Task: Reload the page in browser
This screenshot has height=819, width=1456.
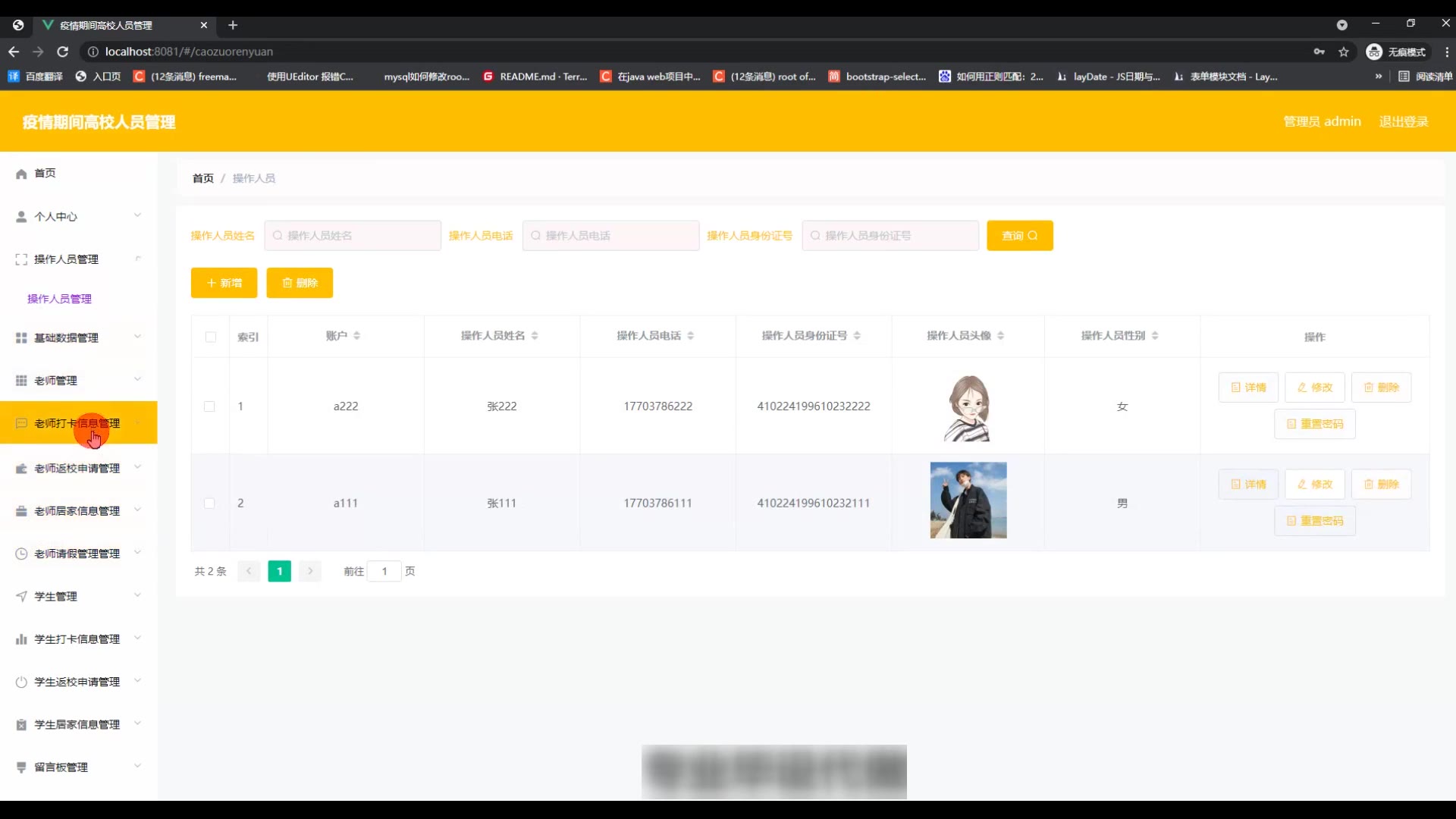Action: point(63,52)
